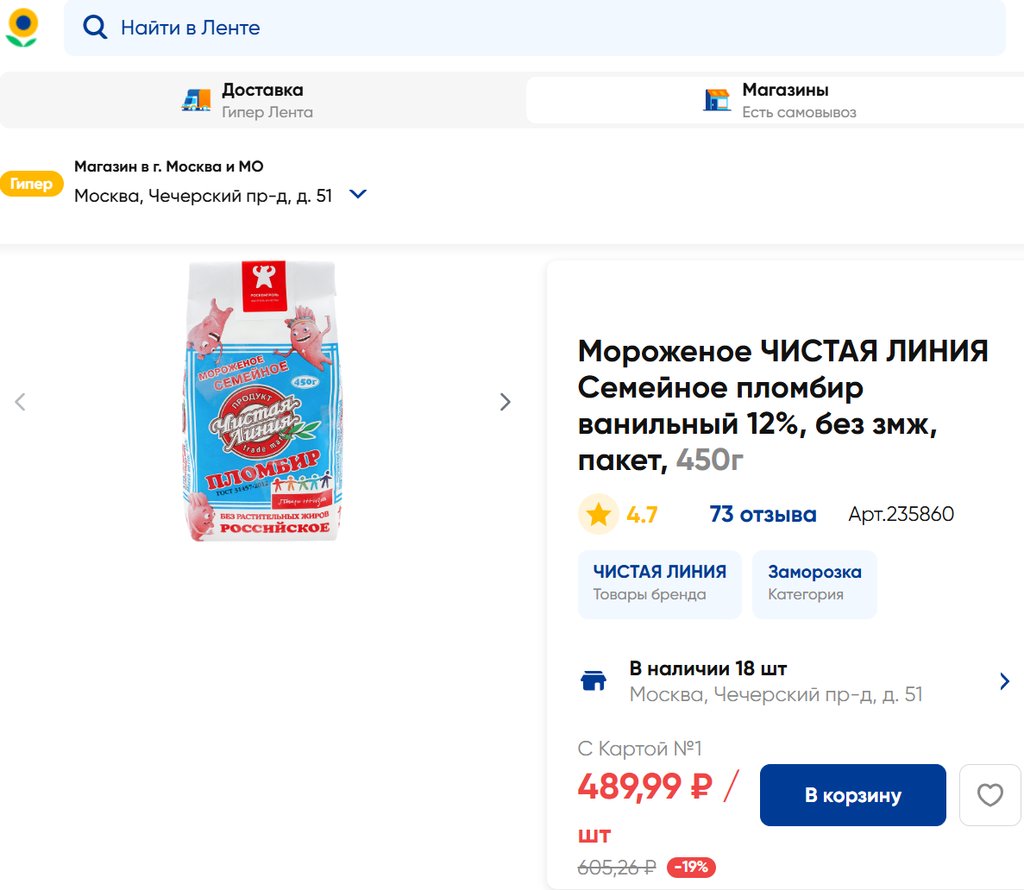Click the search magnifier icon
Viewport: 1024px width, 890px height.
click(95, 28)
